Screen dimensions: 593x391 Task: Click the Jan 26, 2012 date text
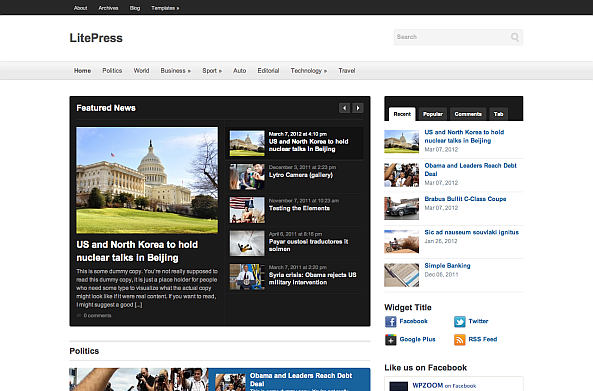coord(441,241)
